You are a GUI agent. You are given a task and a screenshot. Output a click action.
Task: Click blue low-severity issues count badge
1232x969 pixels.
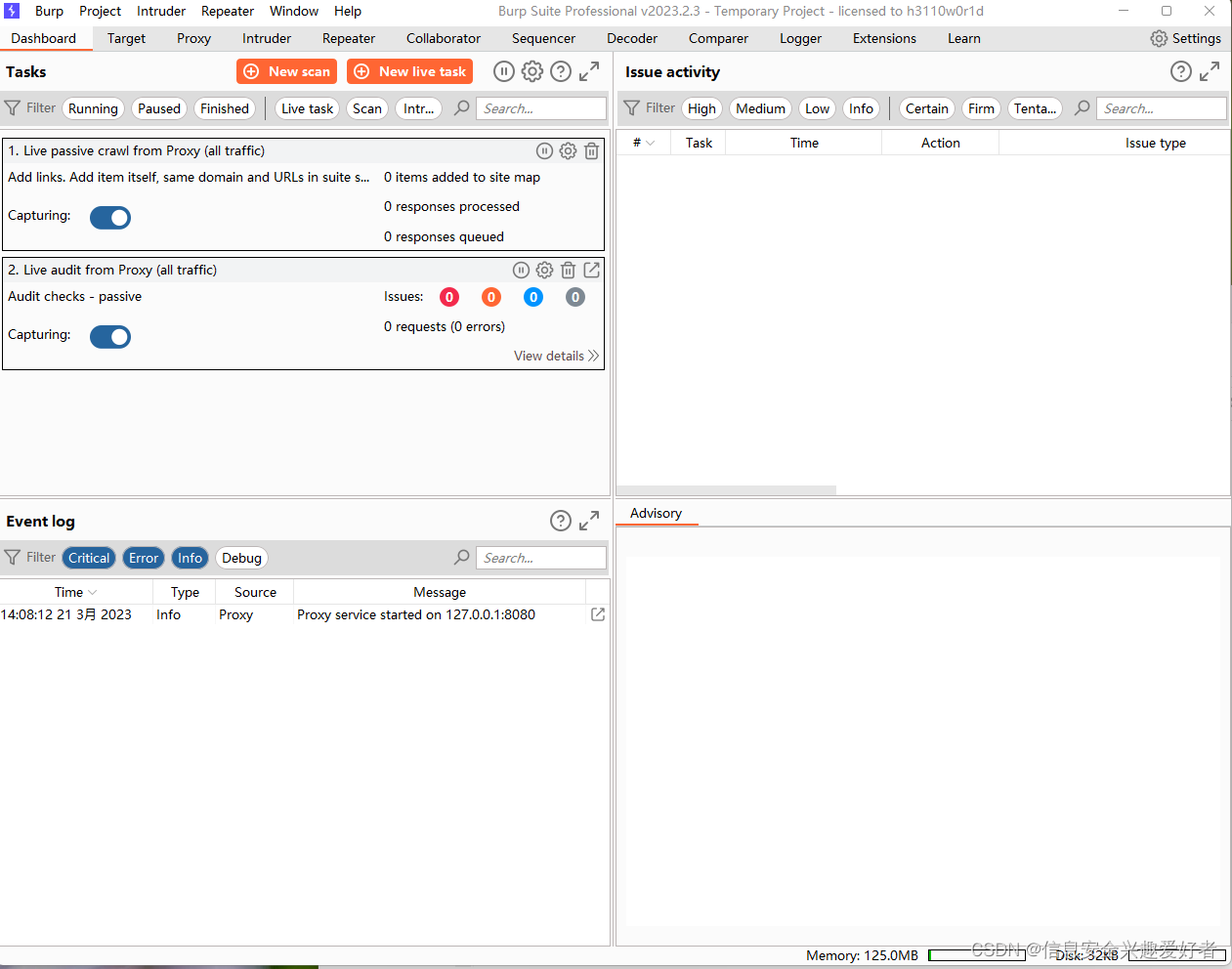533,297
